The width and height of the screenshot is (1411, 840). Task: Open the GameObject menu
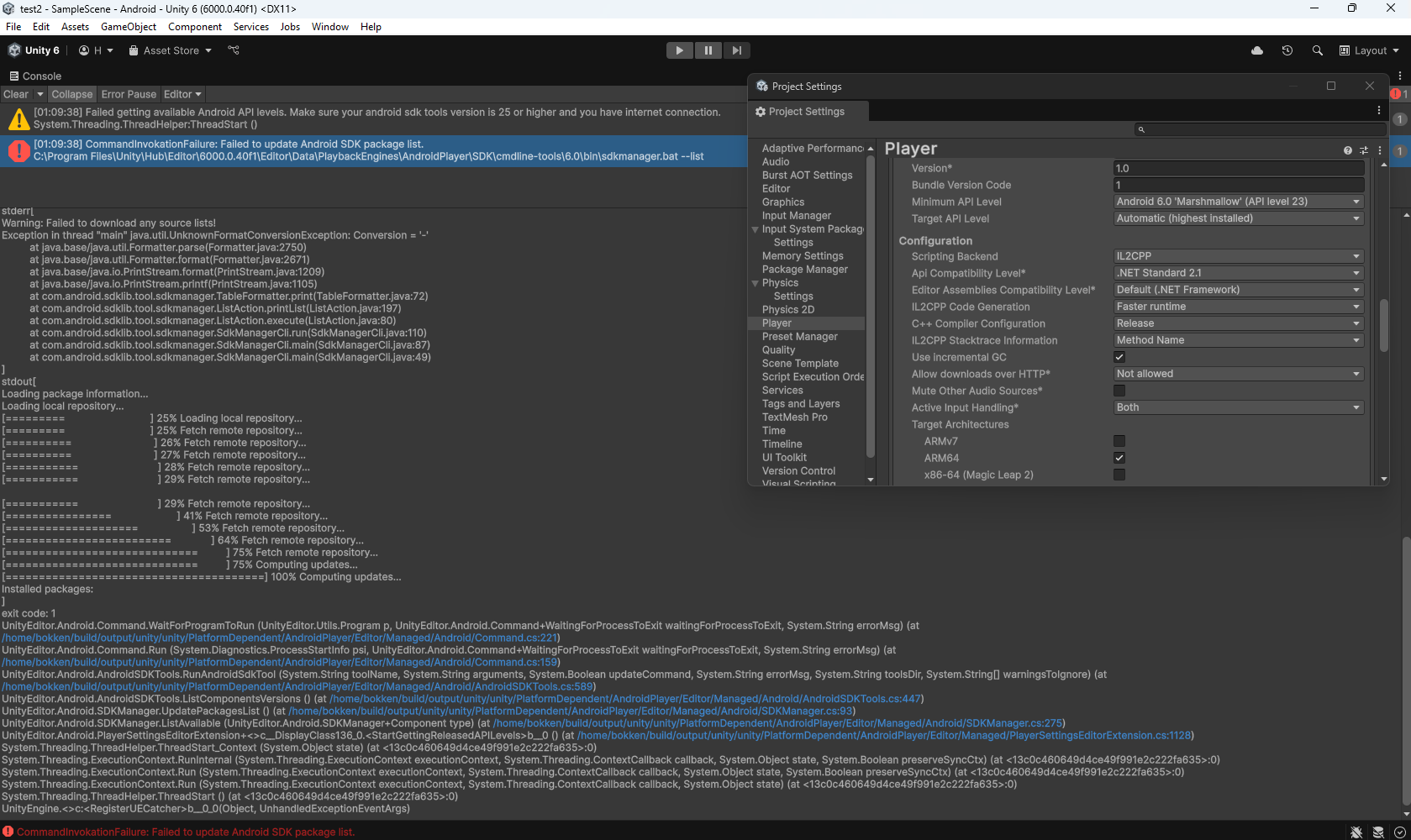pyautogui.click(x=129, y=27)
